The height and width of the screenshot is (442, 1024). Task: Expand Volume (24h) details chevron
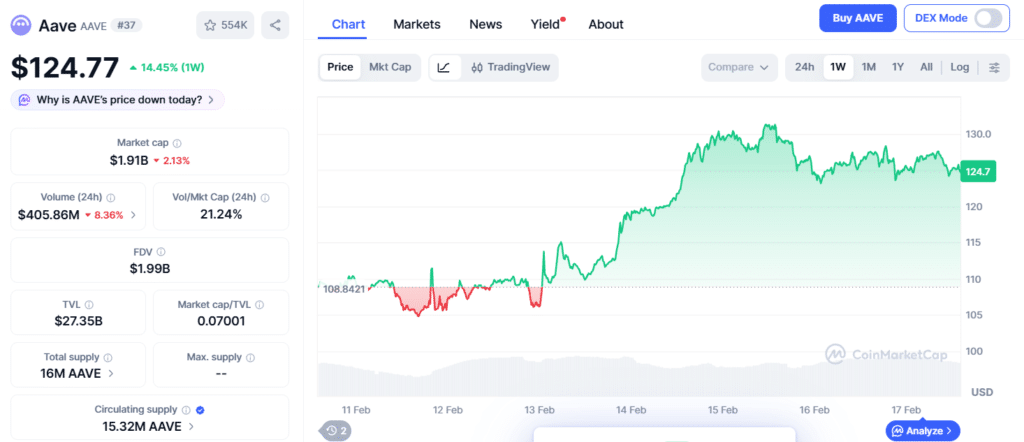pos(133,215)
